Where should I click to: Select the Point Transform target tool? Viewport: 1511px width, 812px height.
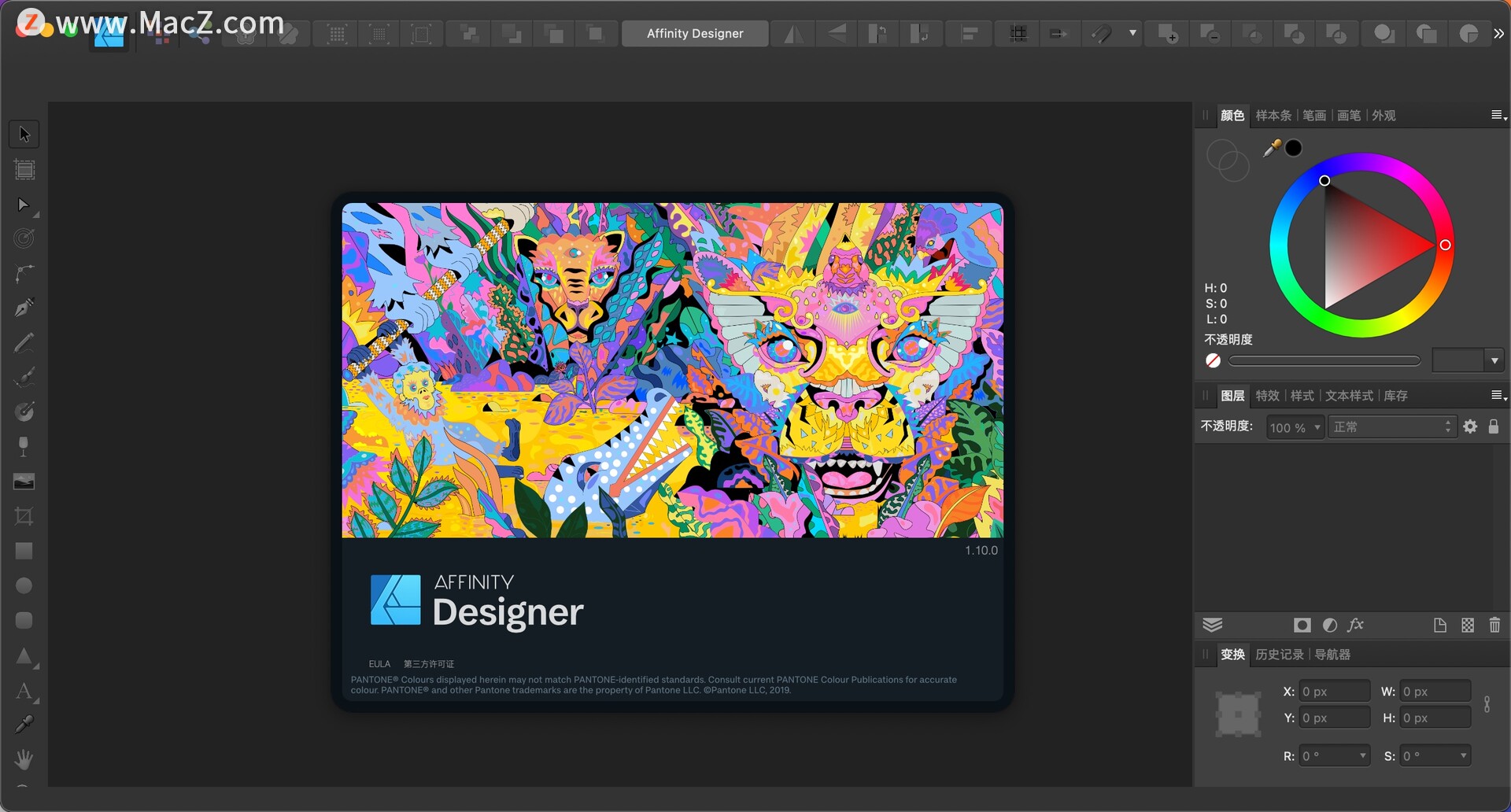[x=24, y=238]
